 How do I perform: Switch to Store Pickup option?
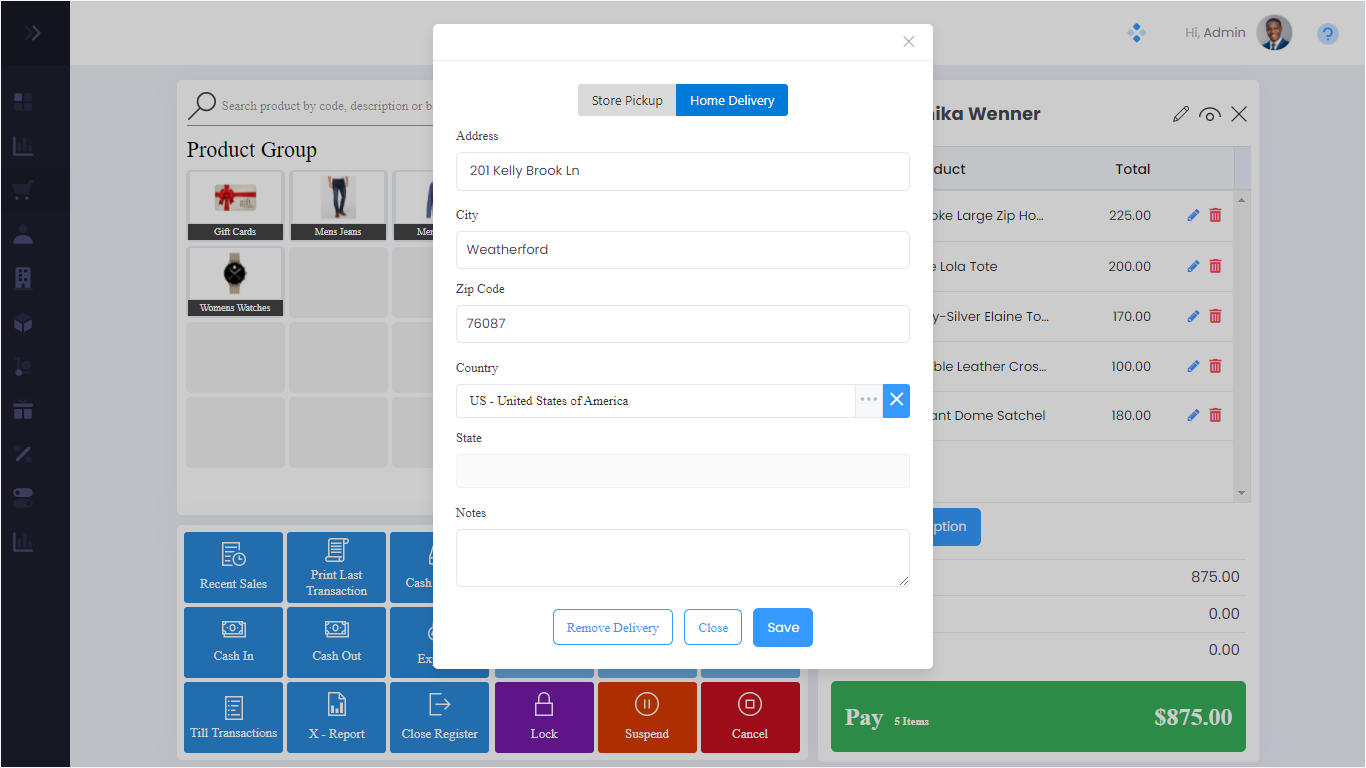[x=627, y=100]
